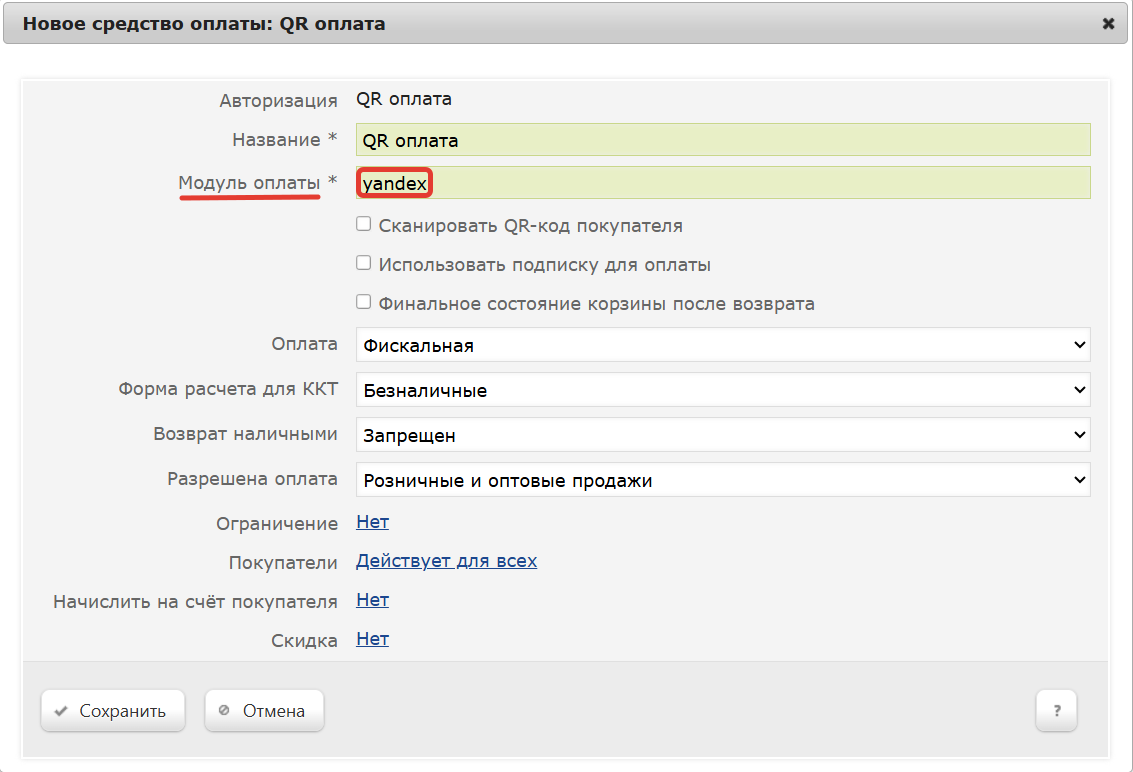Click the Авторизация value QR оплата
This screenshot has width=1133, height=772.
pyautogui.click(x=404, y=99)
